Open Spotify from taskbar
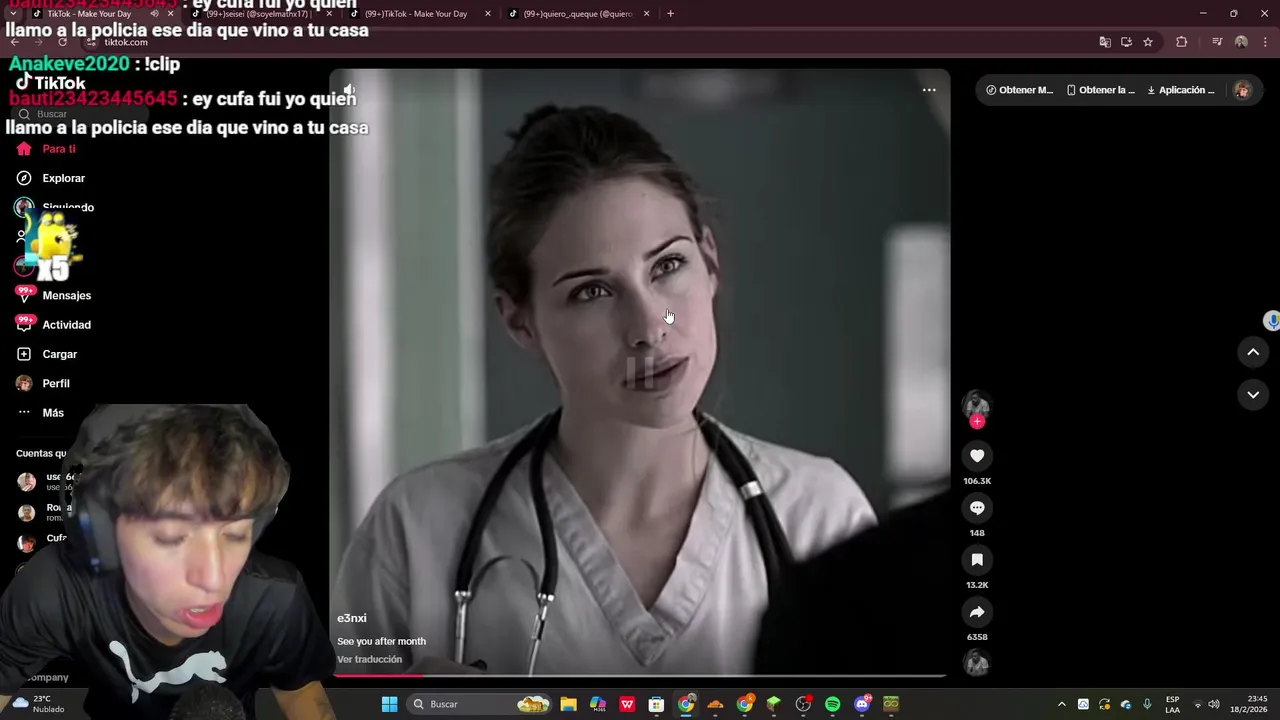The height and width of the screenshot is (720, 1280). [832, 704]
